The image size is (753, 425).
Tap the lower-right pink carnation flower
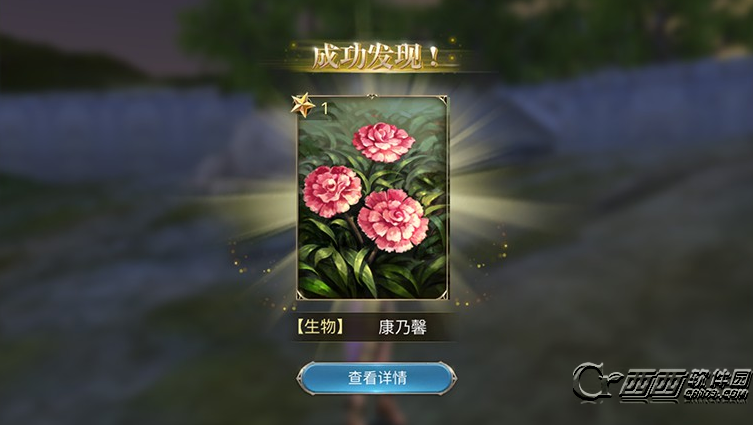tap(393, 220)
